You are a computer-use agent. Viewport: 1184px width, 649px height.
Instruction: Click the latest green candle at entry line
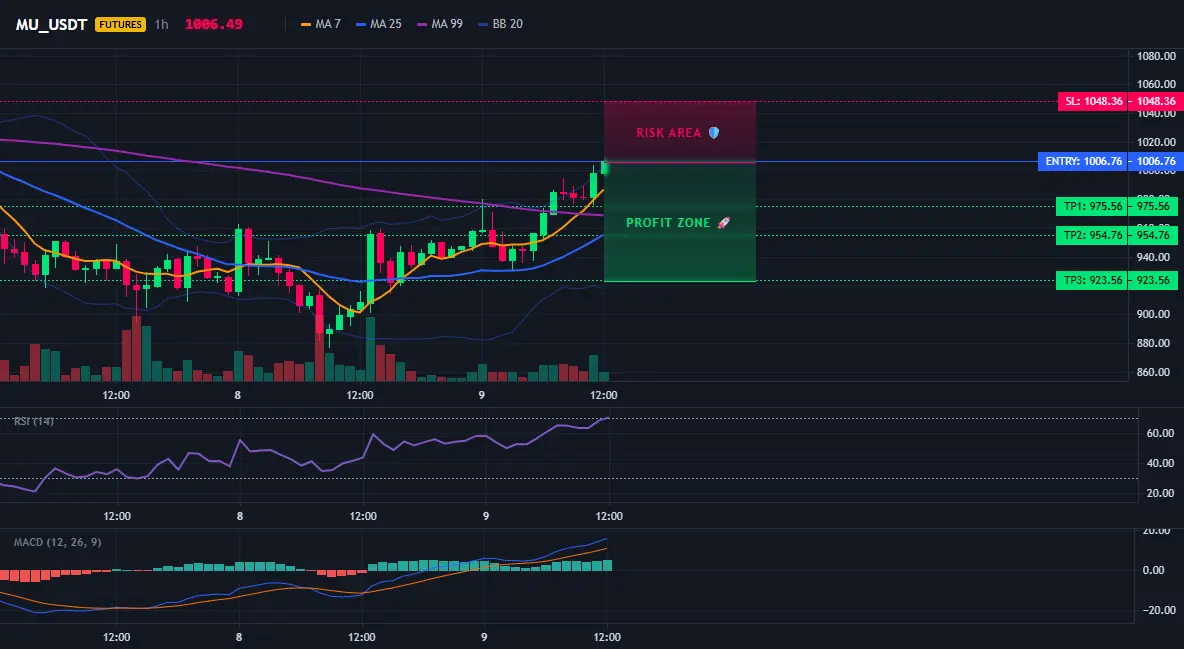point(605,167)
